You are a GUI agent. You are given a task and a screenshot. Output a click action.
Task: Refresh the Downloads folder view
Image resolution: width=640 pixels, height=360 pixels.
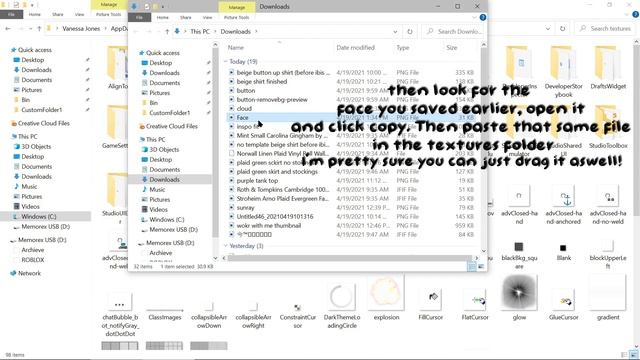pyautogui.click(x=410, y=31)
